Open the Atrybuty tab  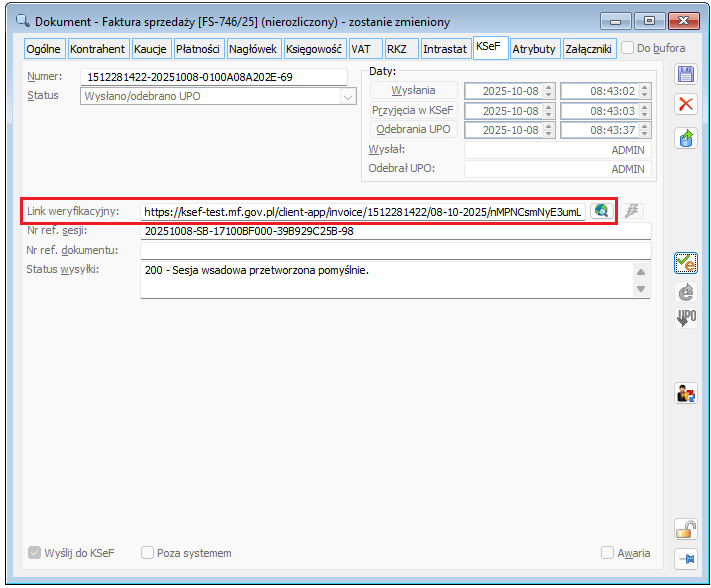click(x=534, y=49)
